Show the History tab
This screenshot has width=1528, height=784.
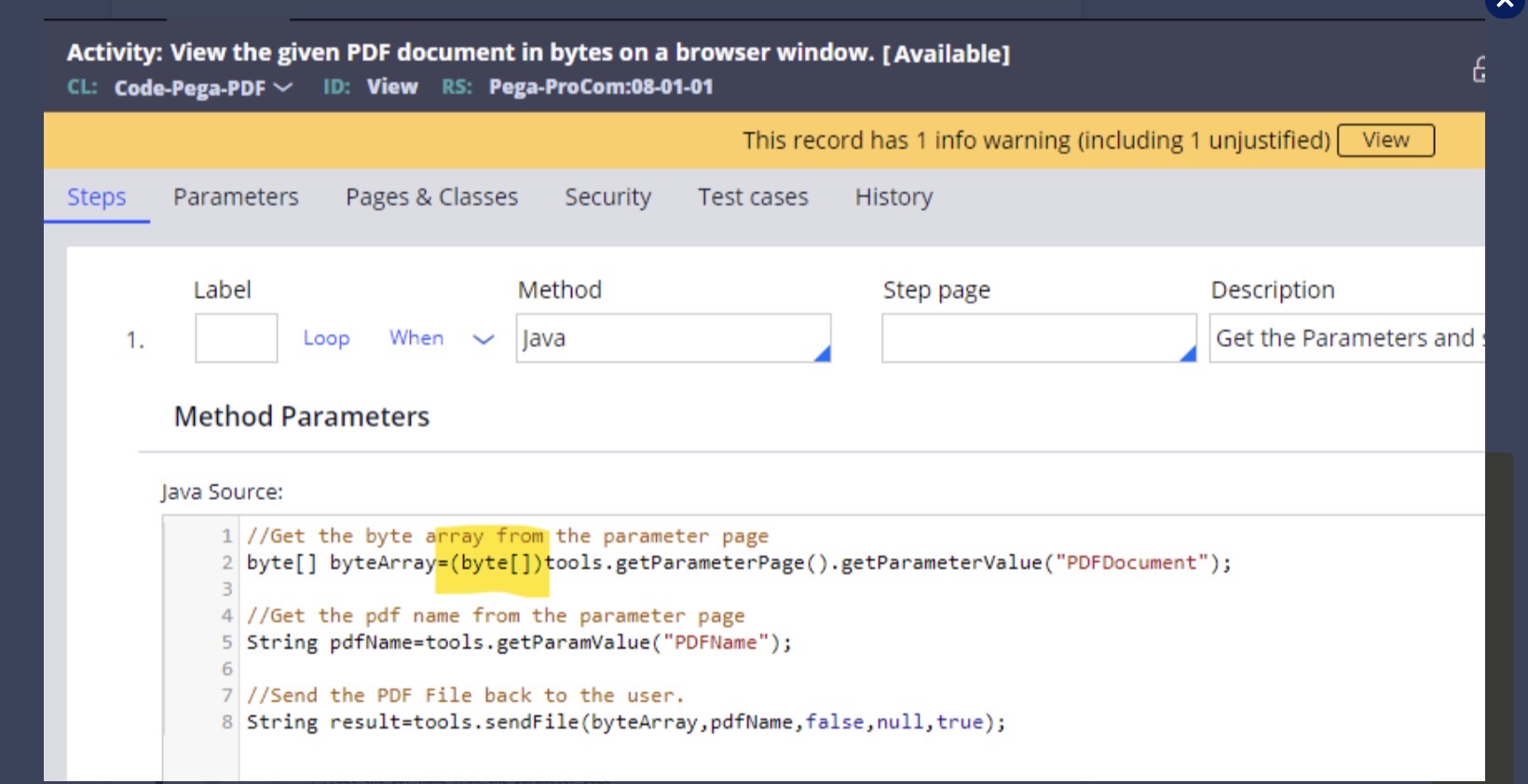[894, 197]
